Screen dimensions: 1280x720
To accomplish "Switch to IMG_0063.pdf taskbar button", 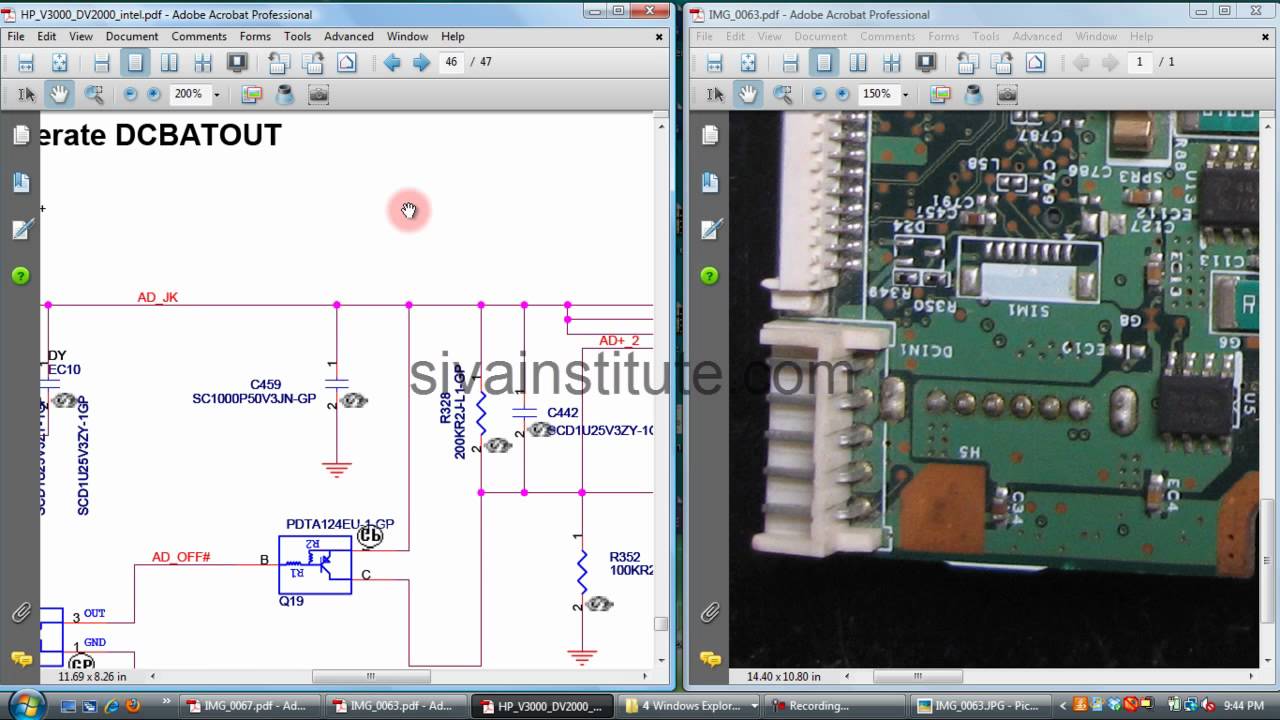I will point(396,705).
